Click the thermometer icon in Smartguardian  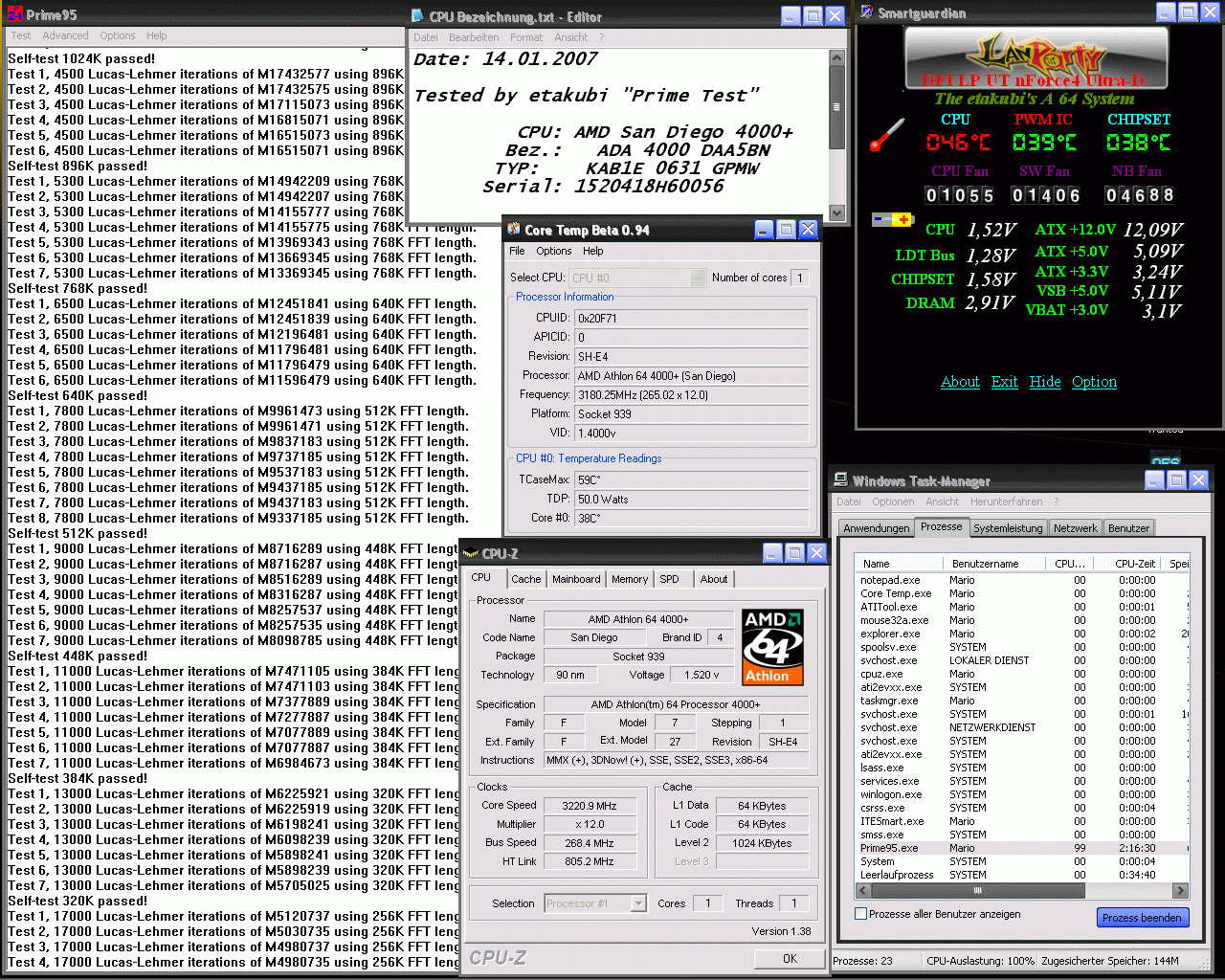point(887,135)
